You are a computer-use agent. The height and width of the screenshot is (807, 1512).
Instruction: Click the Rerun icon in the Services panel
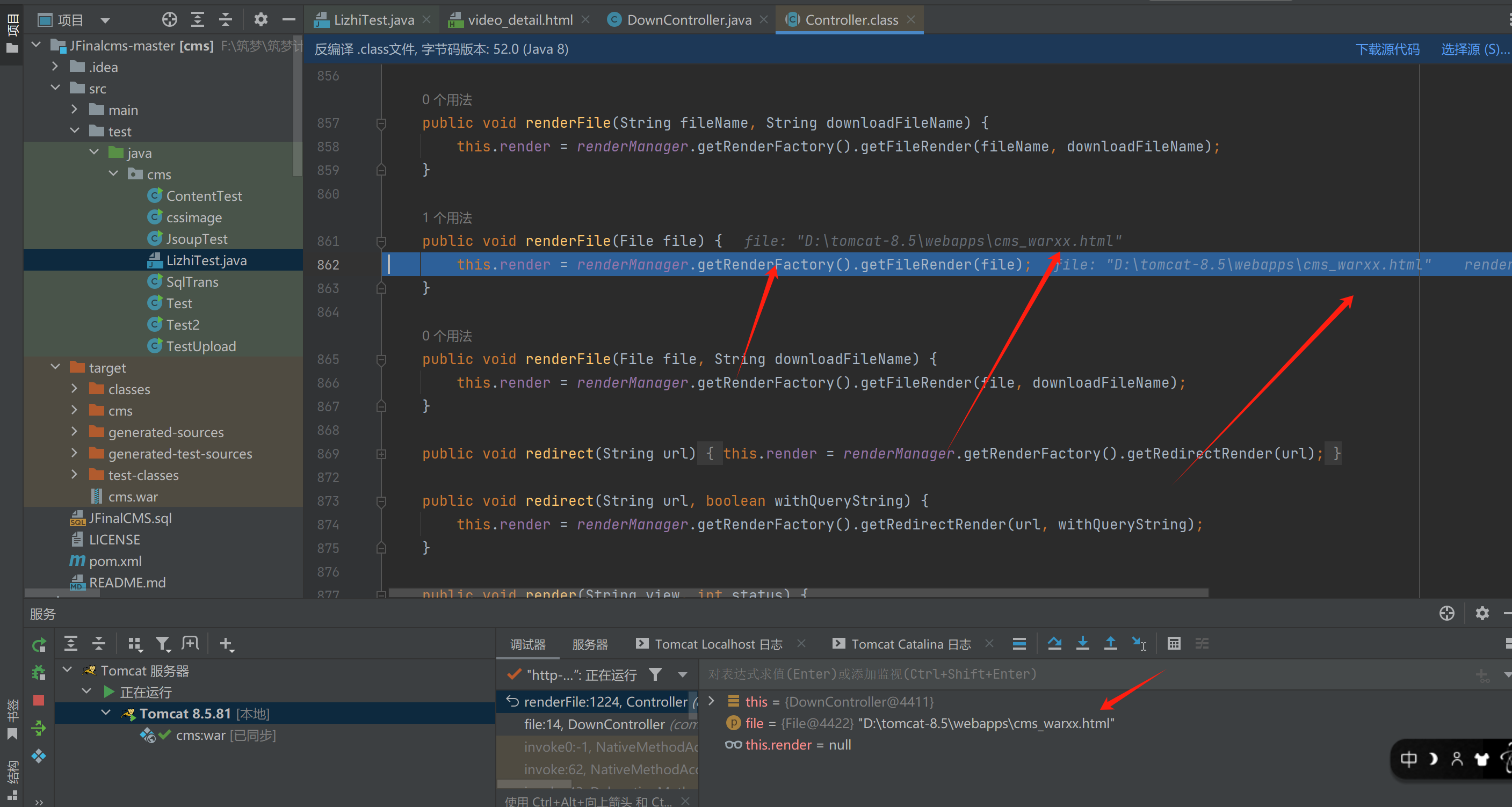[x=39, y=645]
